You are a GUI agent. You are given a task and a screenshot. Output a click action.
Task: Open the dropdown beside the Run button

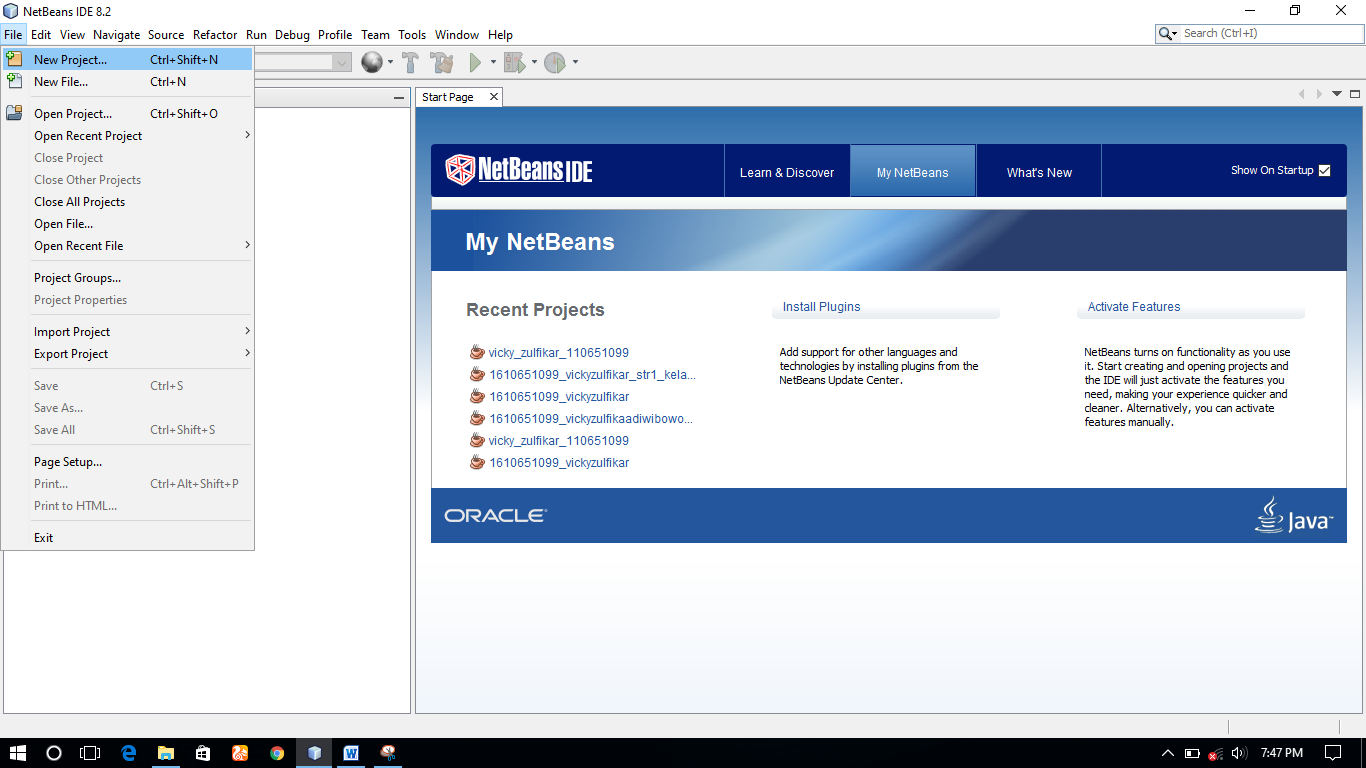[493, 62]
